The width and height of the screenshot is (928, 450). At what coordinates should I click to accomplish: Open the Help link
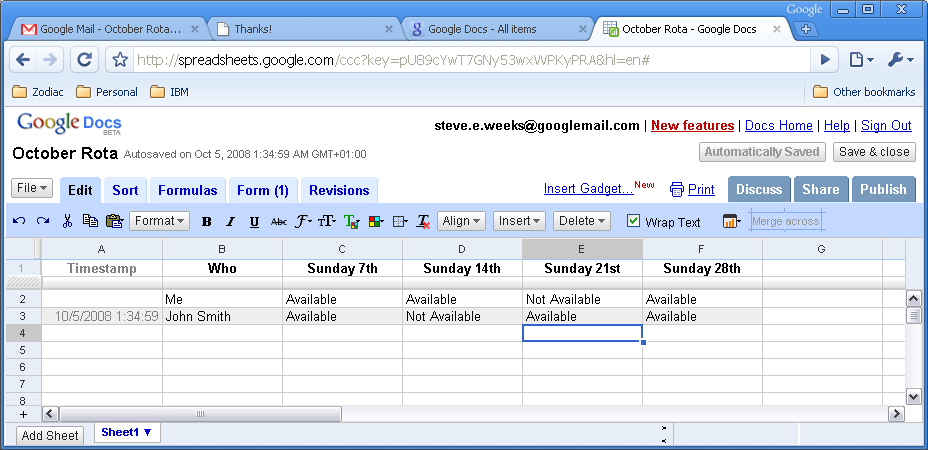(837, 126)
